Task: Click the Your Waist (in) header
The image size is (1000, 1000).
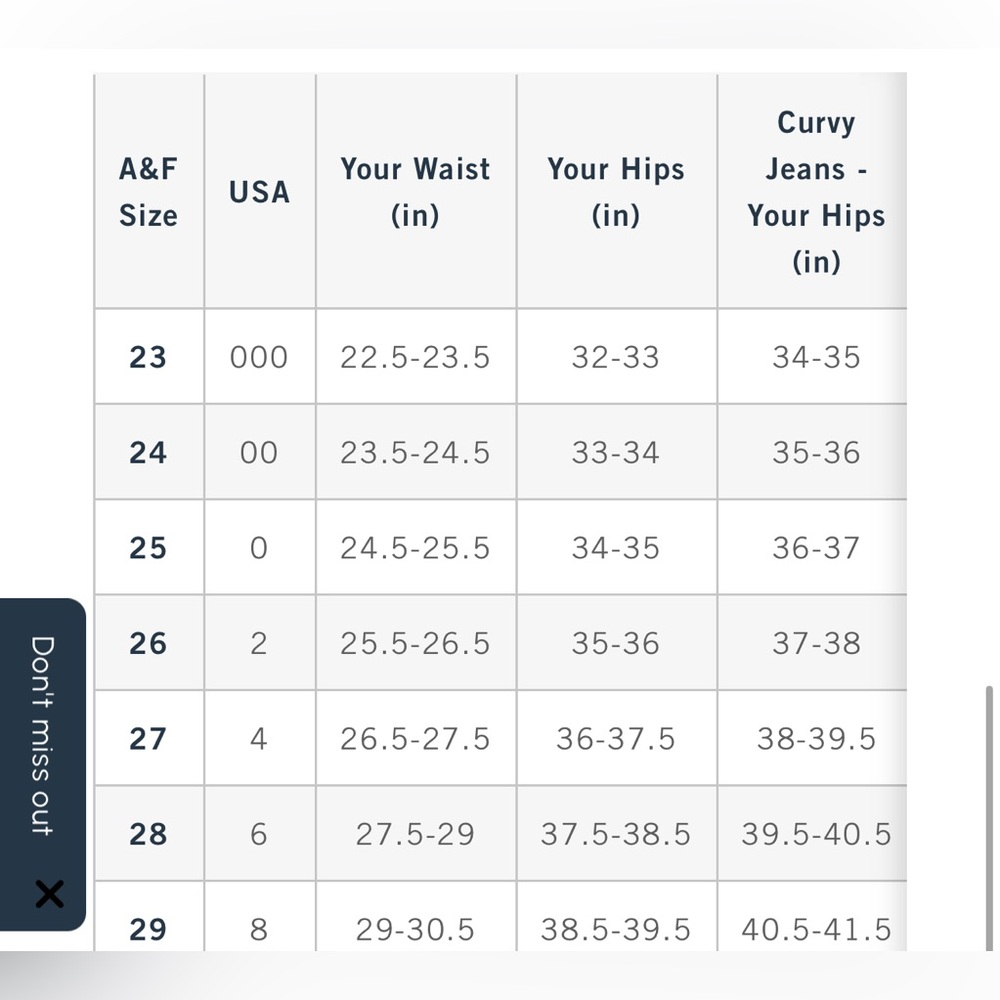Action: 416,191
